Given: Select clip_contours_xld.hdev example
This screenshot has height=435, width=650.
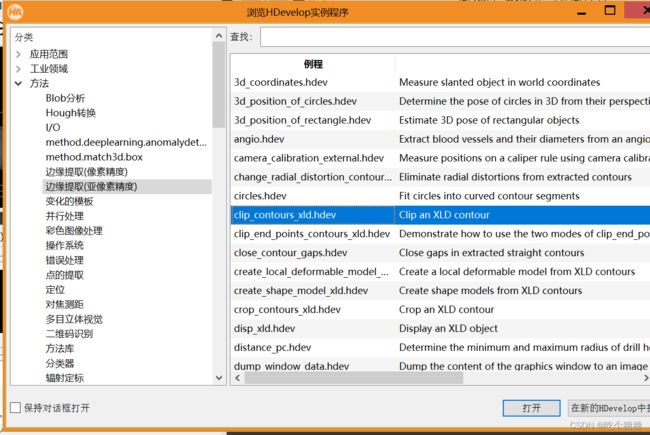Looking at the screenshot, I should tap(285, 215).
